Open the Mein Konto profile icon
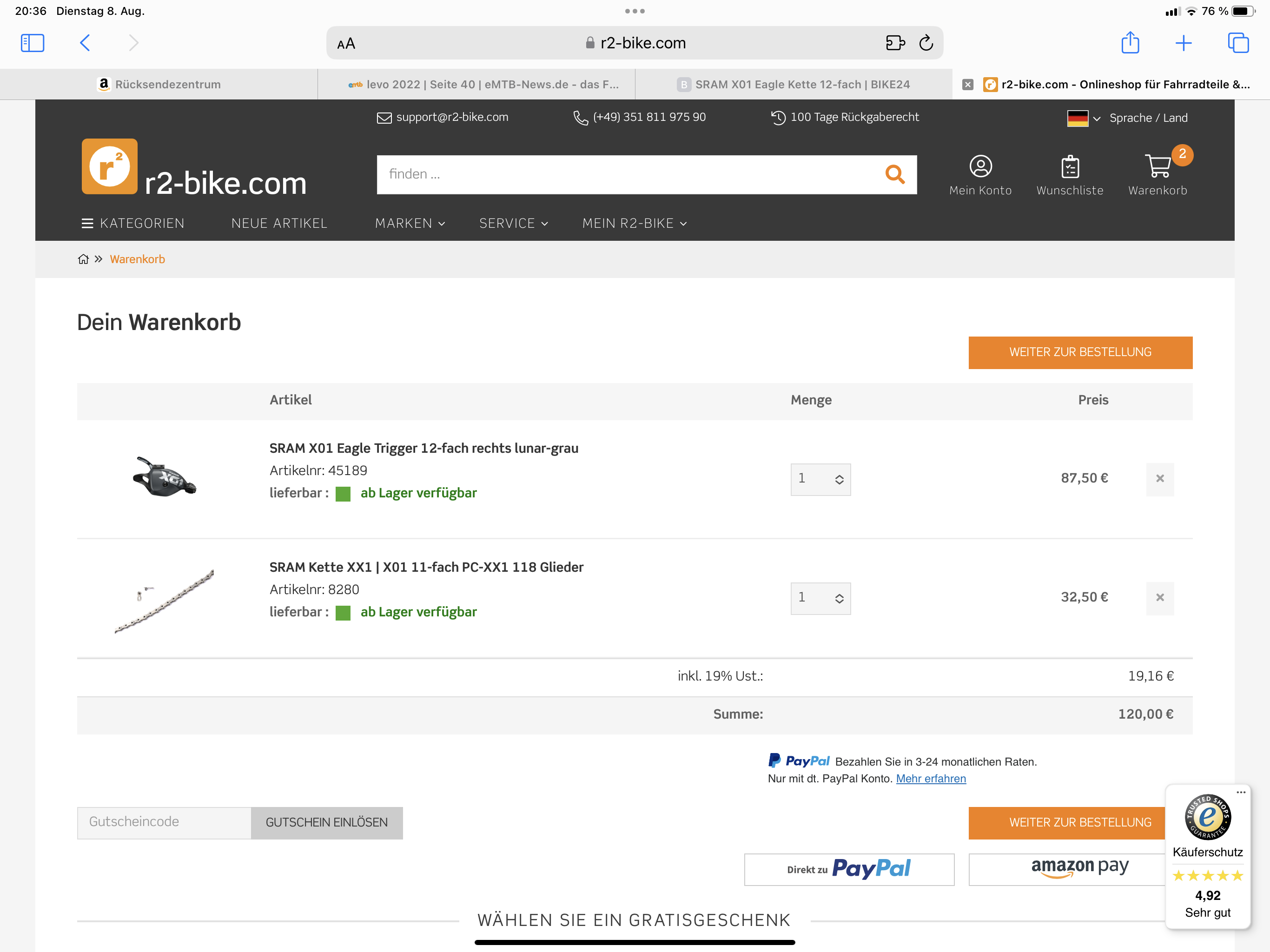The width and height of the screenshot is (1270, 952). pos(981,166)
